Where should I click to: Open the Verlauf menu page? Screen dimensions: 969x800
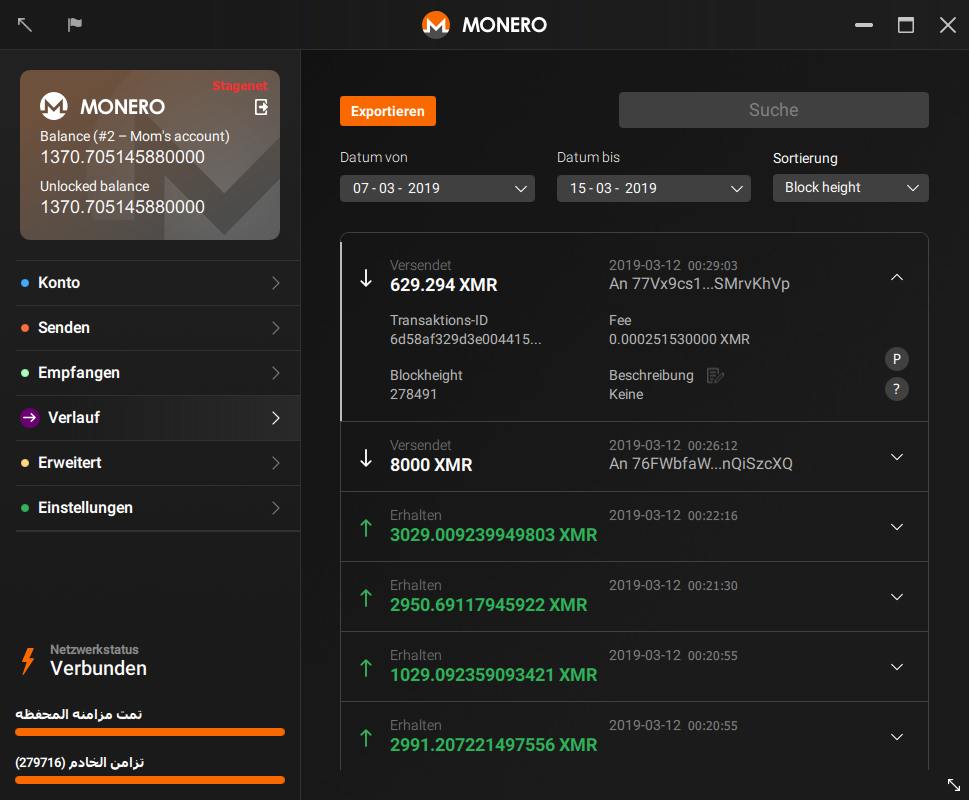coord(158,418)
